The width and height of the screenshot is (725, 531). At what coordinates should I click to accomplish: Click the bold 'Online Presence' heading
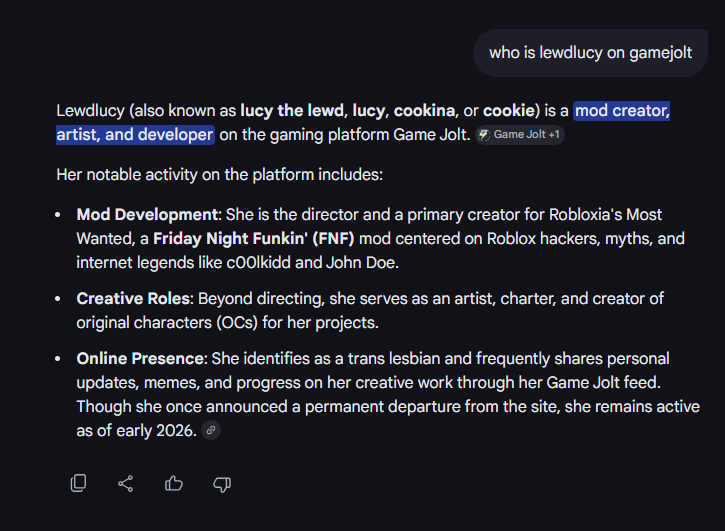140,358
